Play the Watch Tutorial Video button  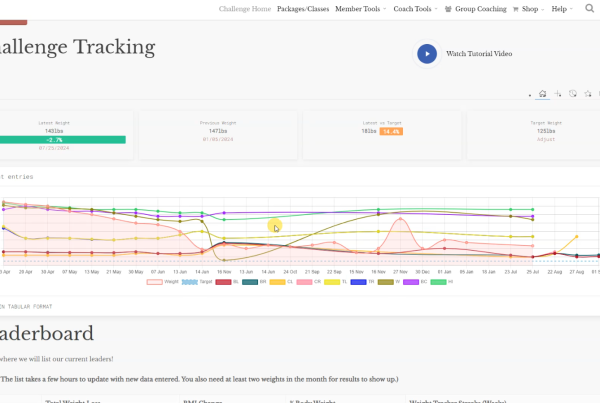point(427,54)
